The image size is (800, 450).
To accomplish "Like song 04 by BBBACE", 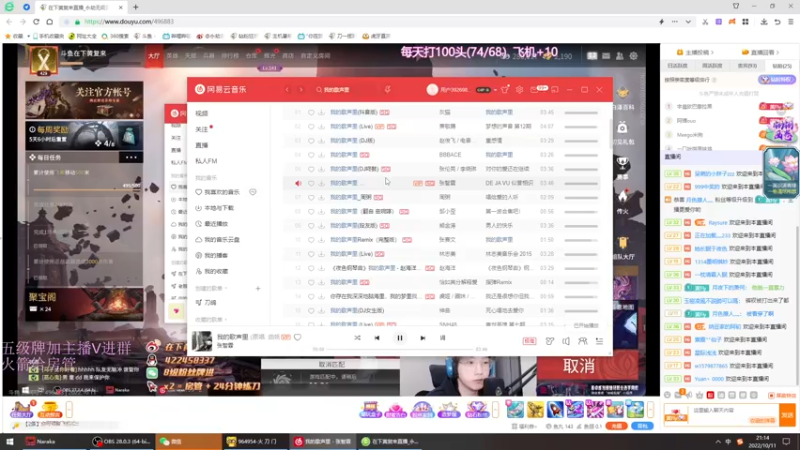I will pos(311,155).
